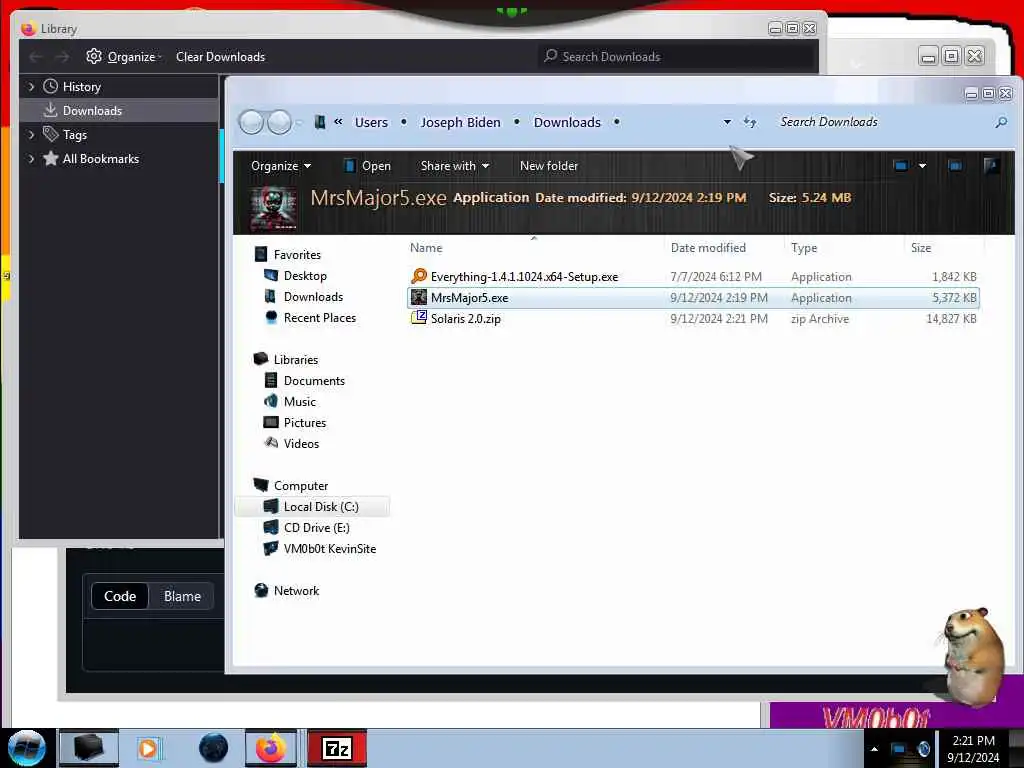This screenshot has width=1024, height=768.
Task: Select Computer in navigation pane
Action: point(301,486)
